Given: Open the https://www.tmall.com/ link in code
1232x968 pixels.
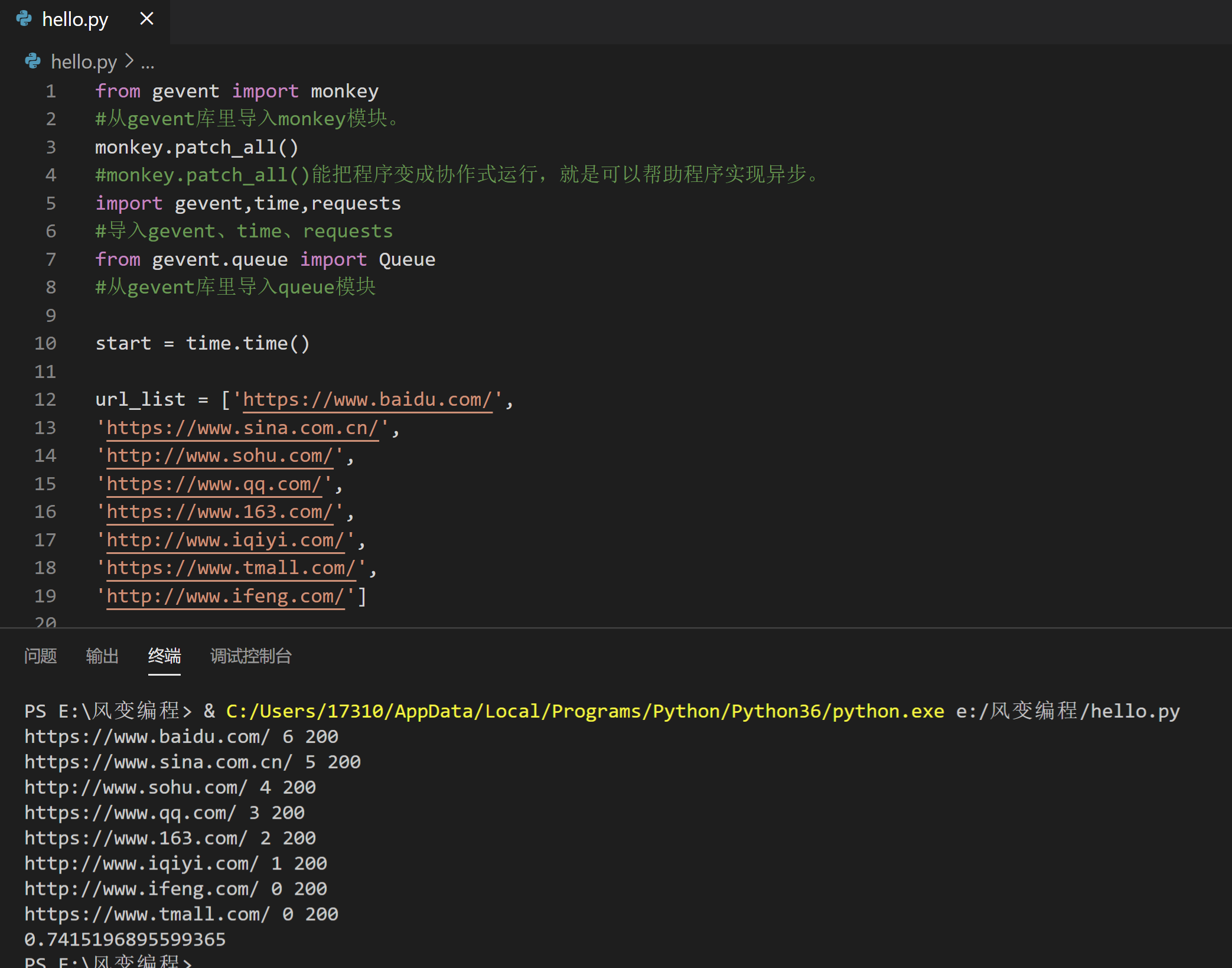Looking at the screenshot, I should 231,568.
